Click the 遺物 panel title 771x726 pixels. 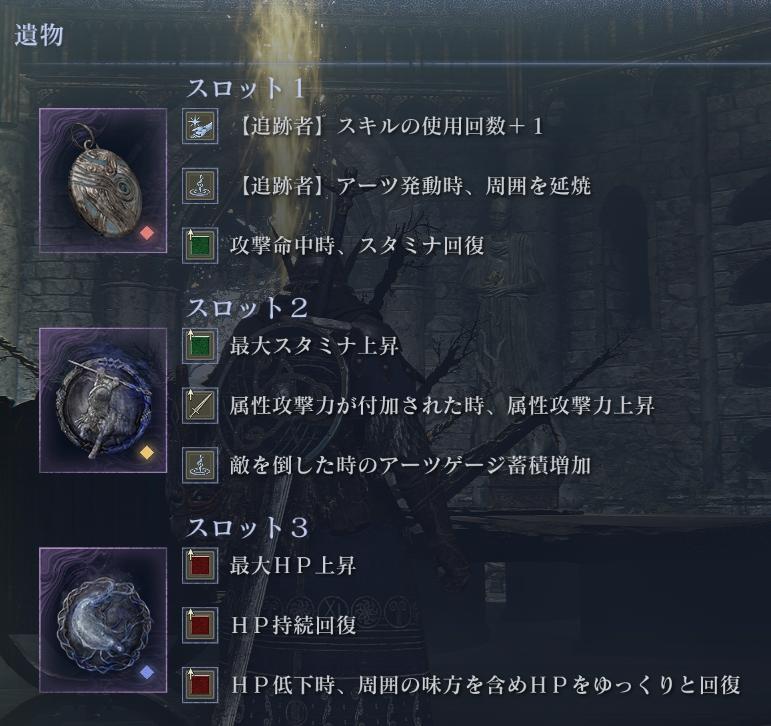pyautogui.click(x=39, y=35)
